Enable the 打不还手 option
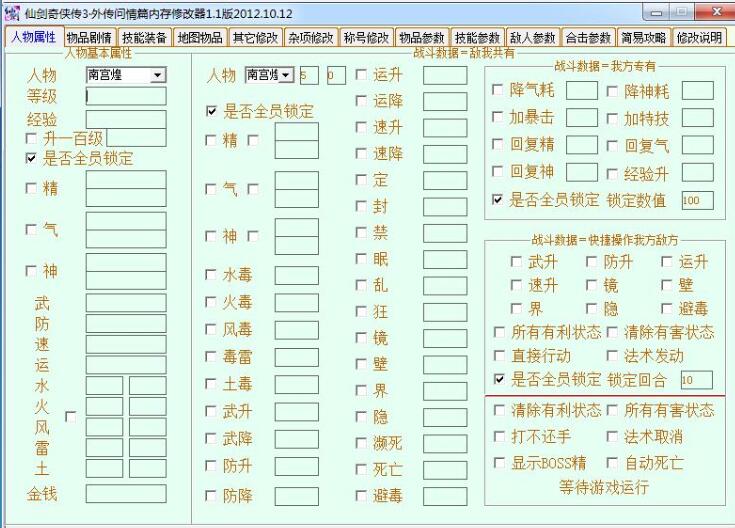Viewport: 735px width, 528px height. coord(500,437)
